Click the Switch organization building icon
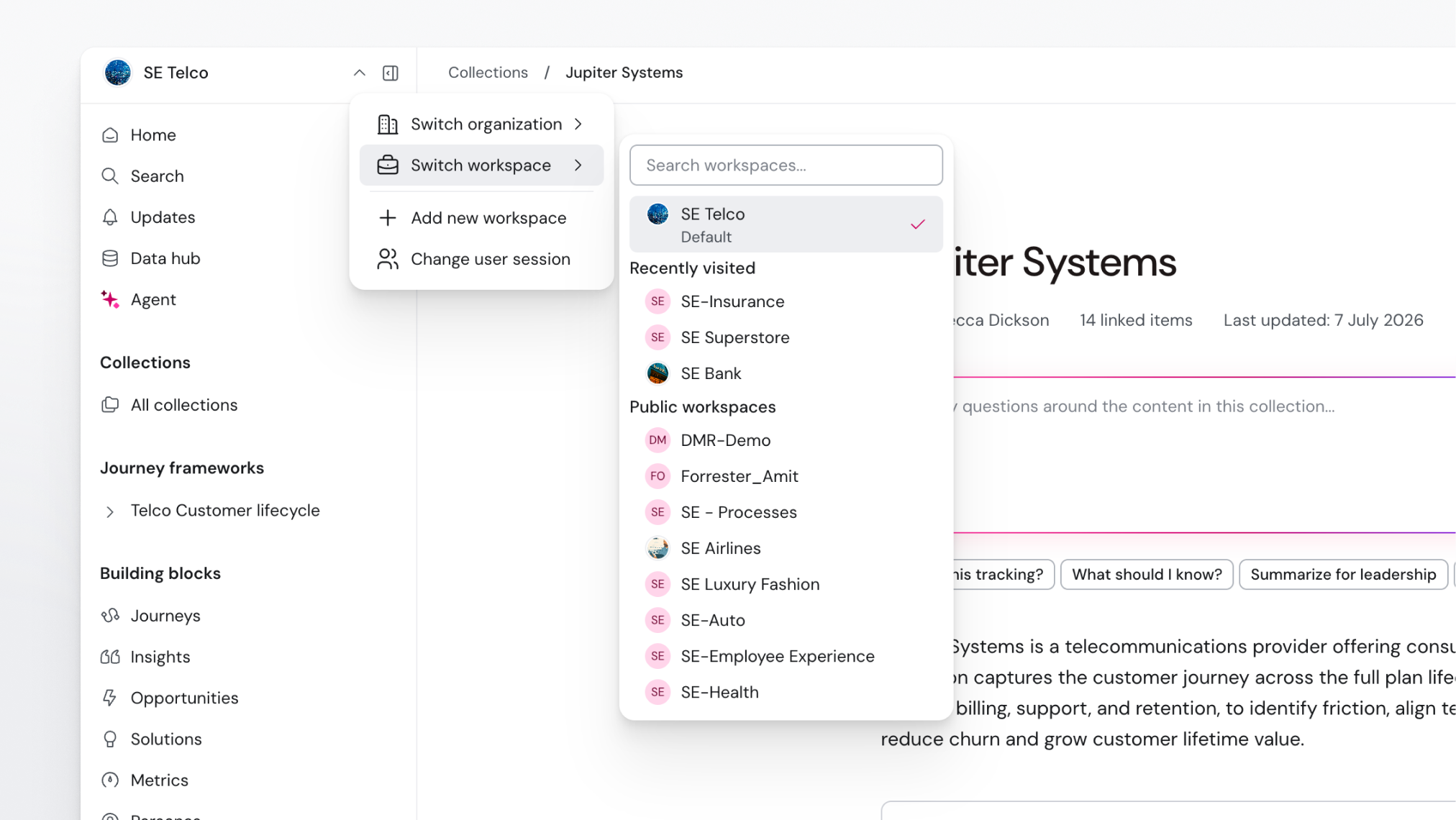The image size is (1456, 820). coord(388,124)
